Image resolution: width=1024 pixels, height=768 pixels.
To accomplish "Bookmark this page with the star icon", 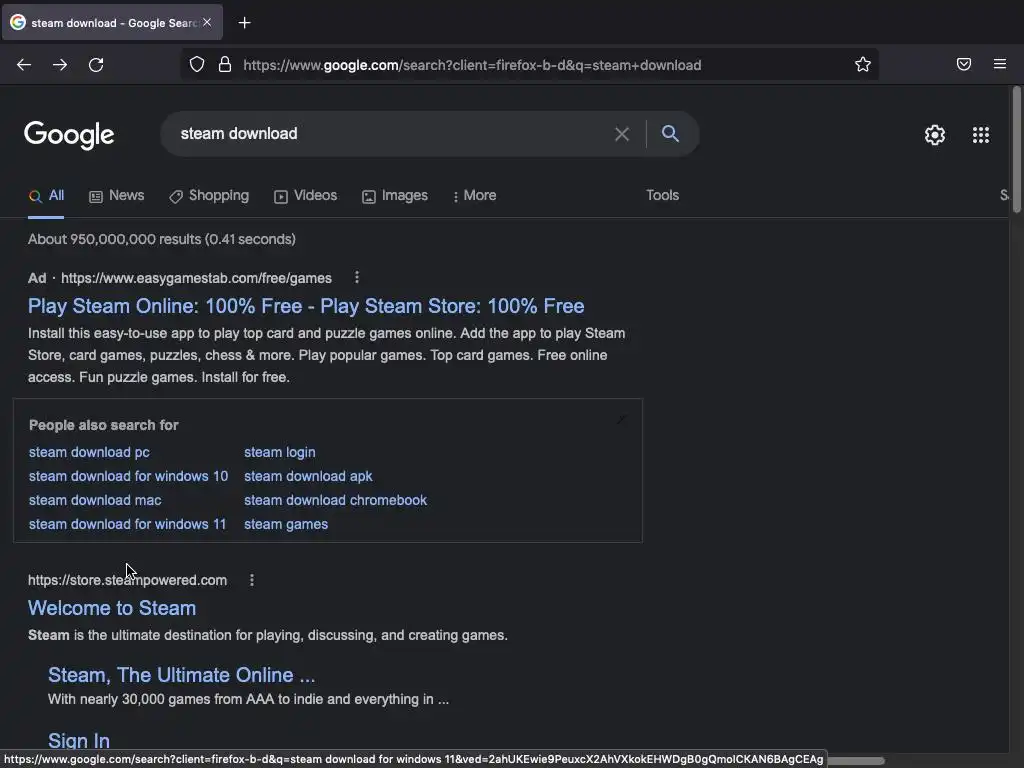I will click(x=863, y=64).
